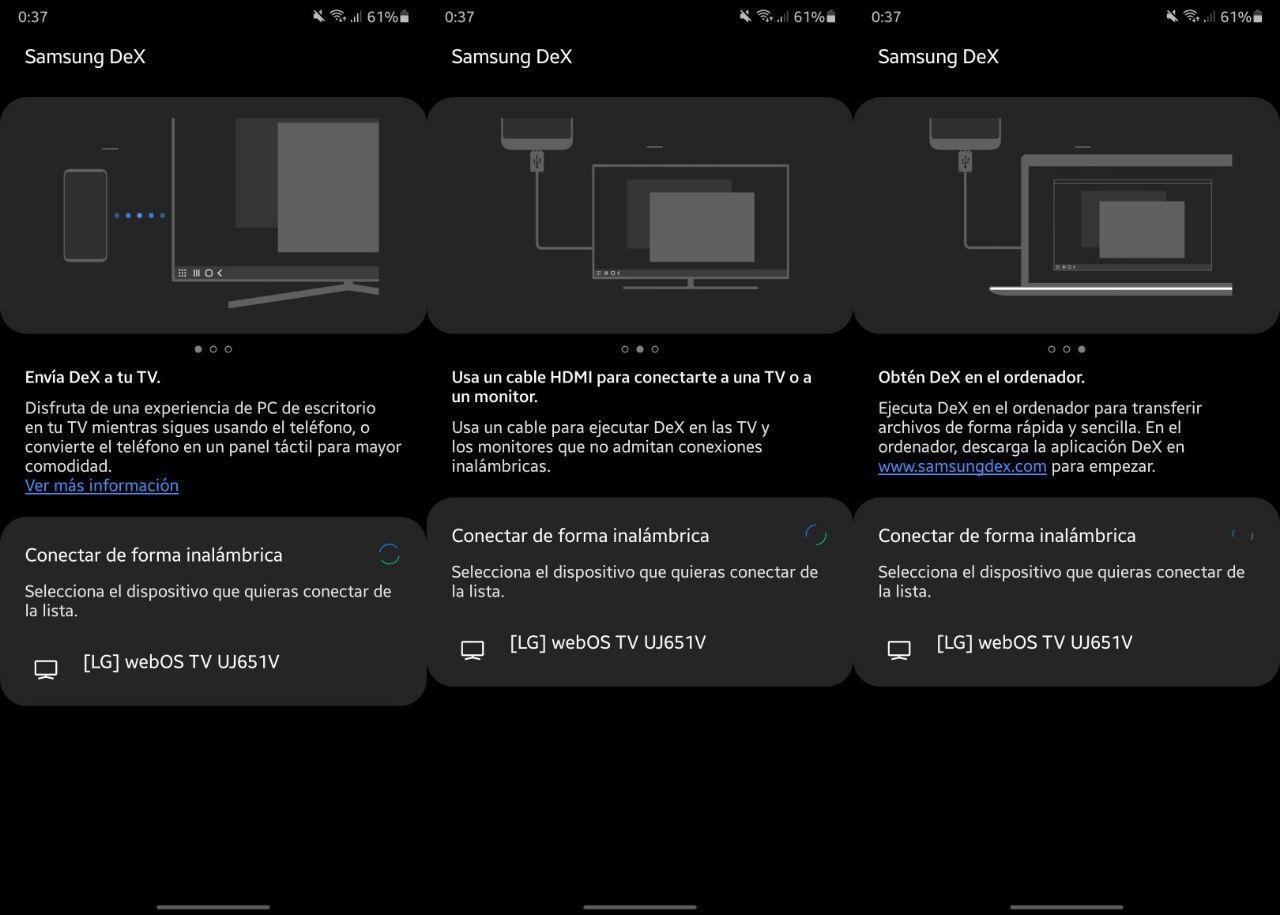Open 'Ver más información' link in first screen
1280x915 pixels.
pyautogui.click(x=102, y=486)
